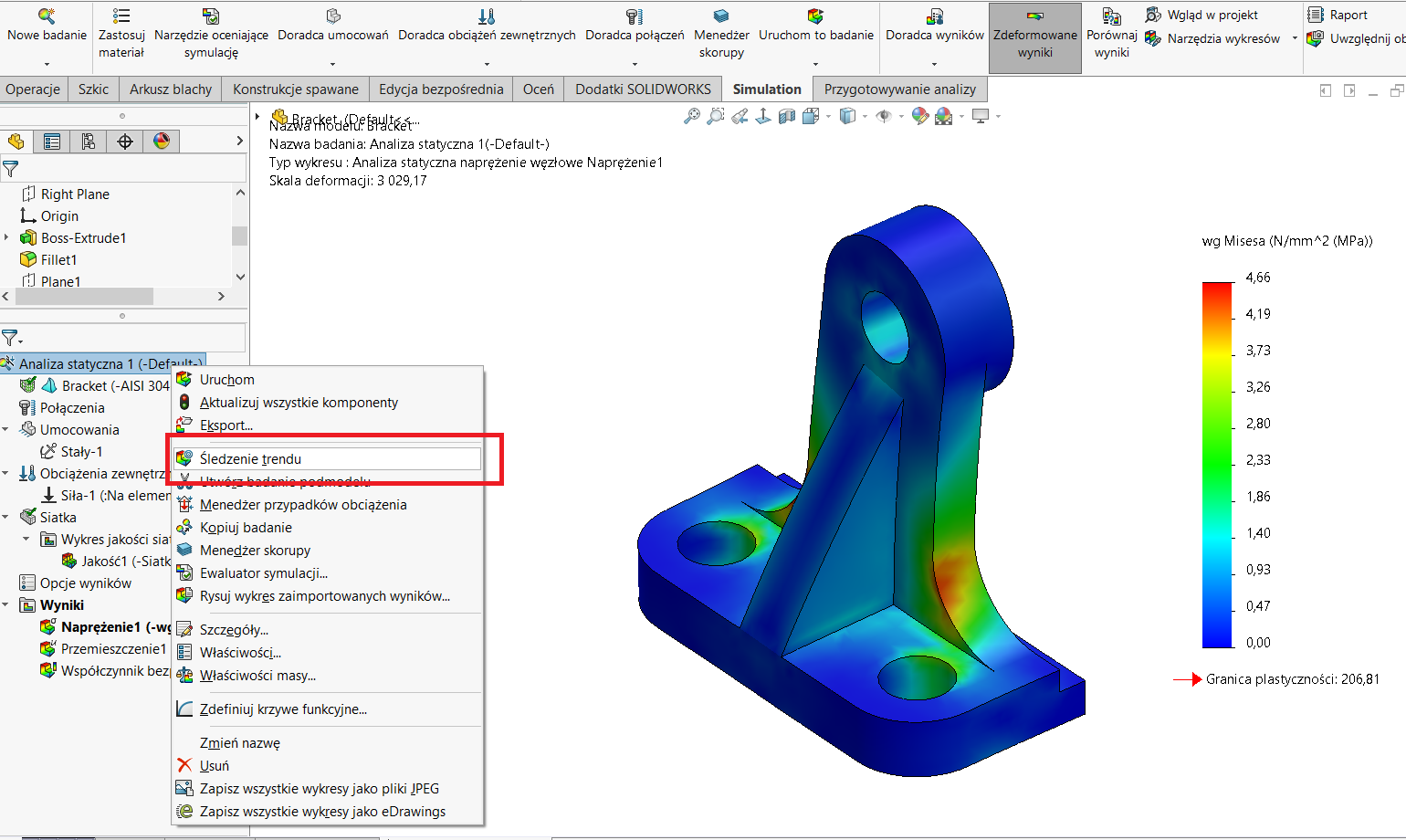Click the View Orientation cube icon
Image resolution: width=1406 pixels, height=840 pixels.
pyautogui.click(x=810, y=116)
